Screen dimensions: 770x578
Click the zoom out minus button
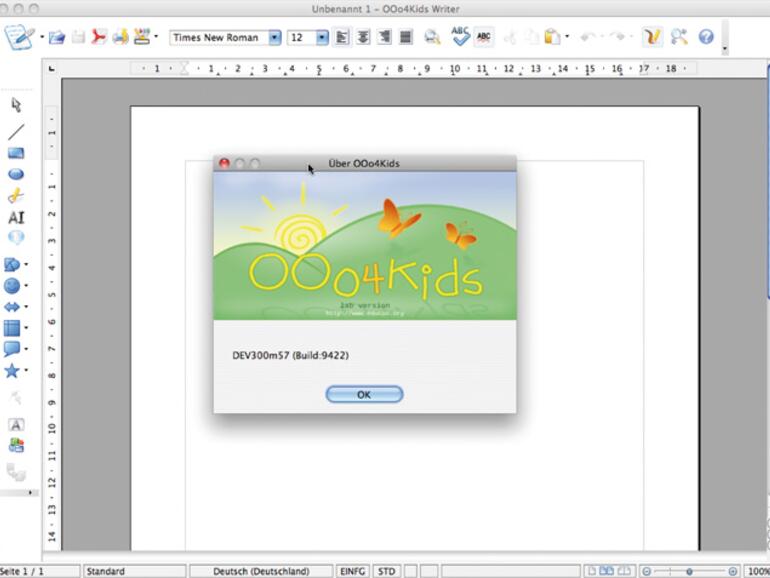647,572
